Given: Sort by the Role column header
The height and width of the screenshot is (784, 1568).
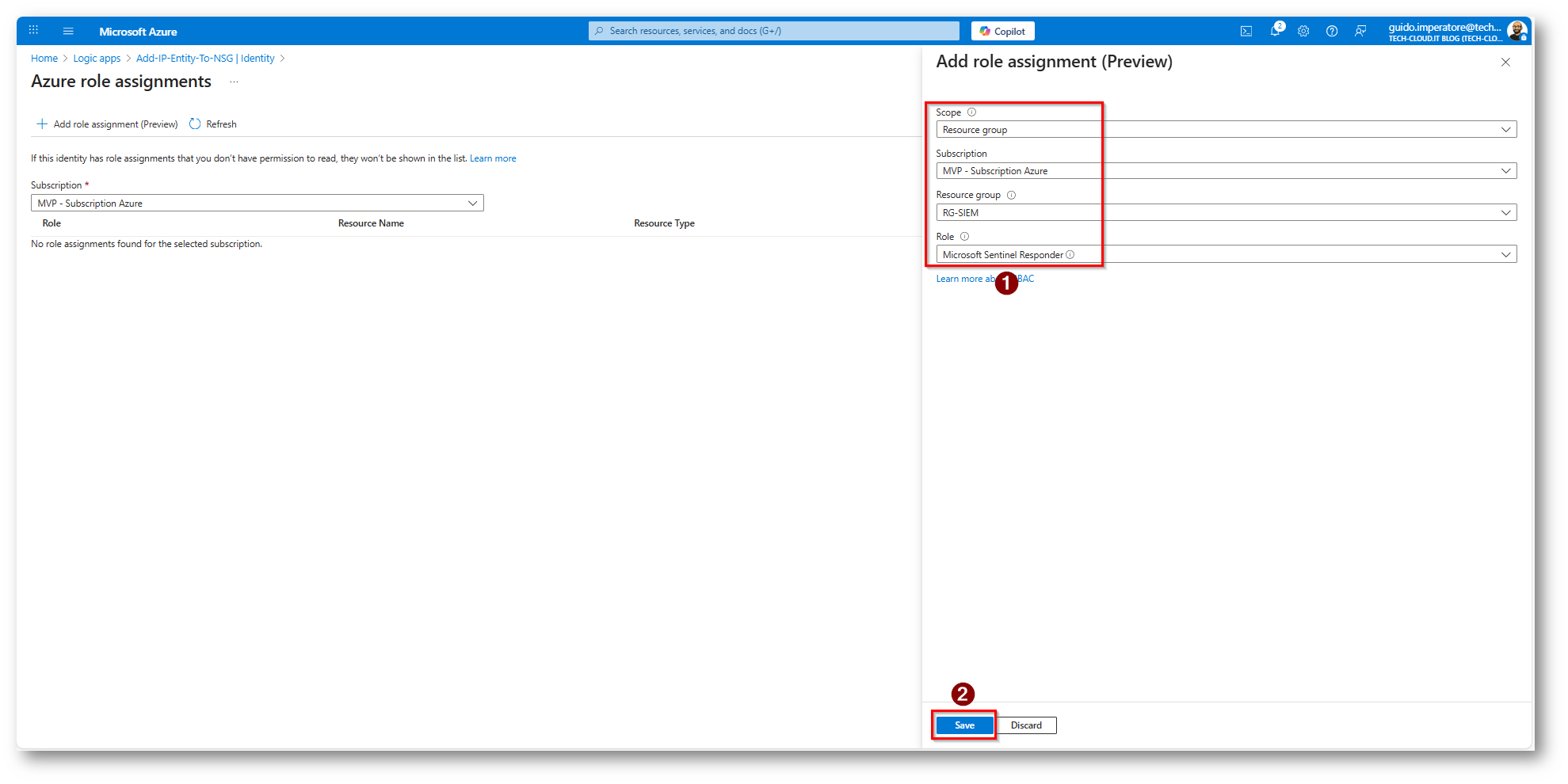Looking at the screenshot, I should (x=52, y=223).
